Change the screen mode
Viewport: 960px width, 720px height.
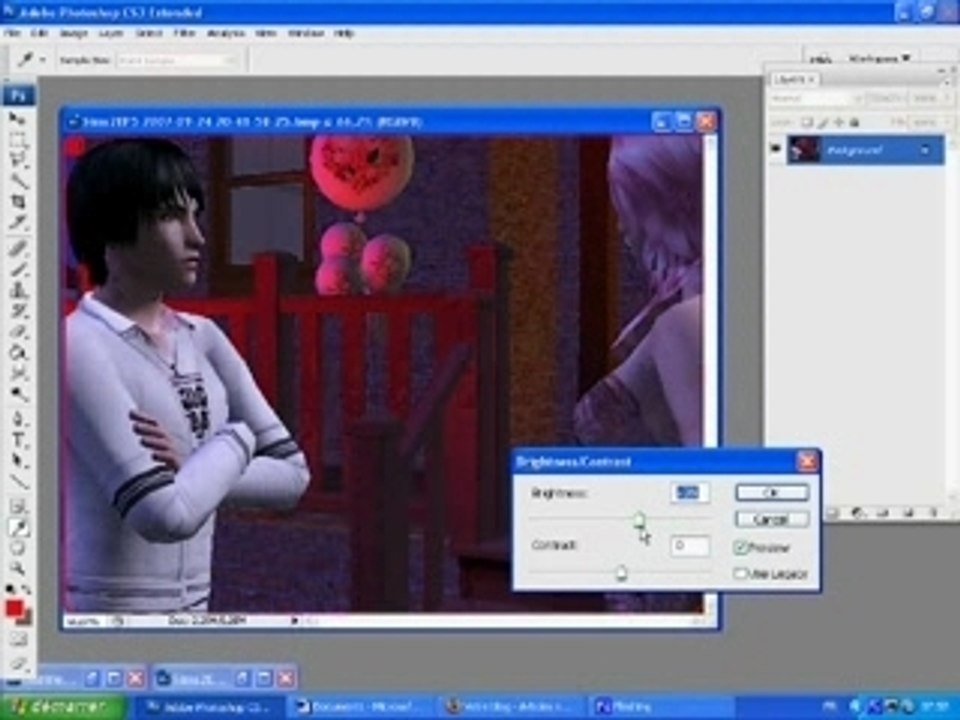pos(18,664)
